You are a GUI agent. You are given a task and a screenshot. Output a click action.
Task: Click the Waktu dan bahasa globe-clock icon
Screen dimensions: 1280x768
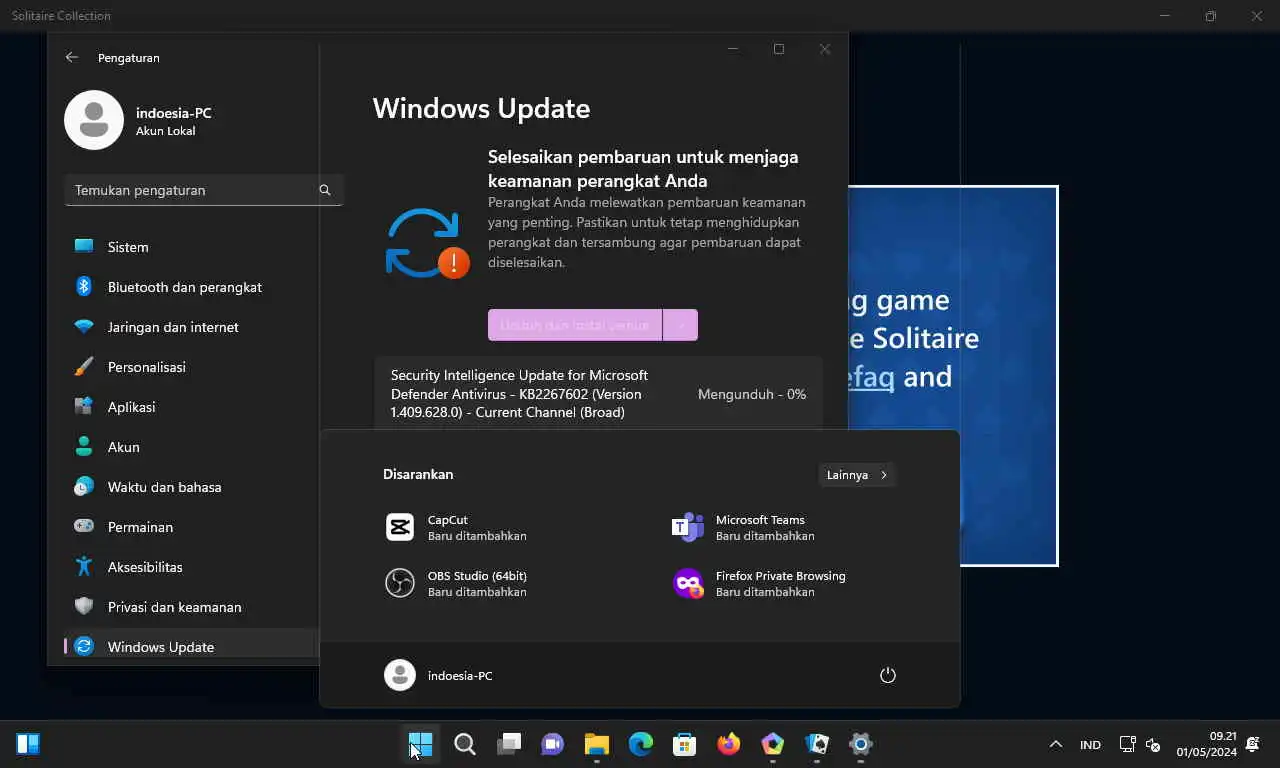84,487
